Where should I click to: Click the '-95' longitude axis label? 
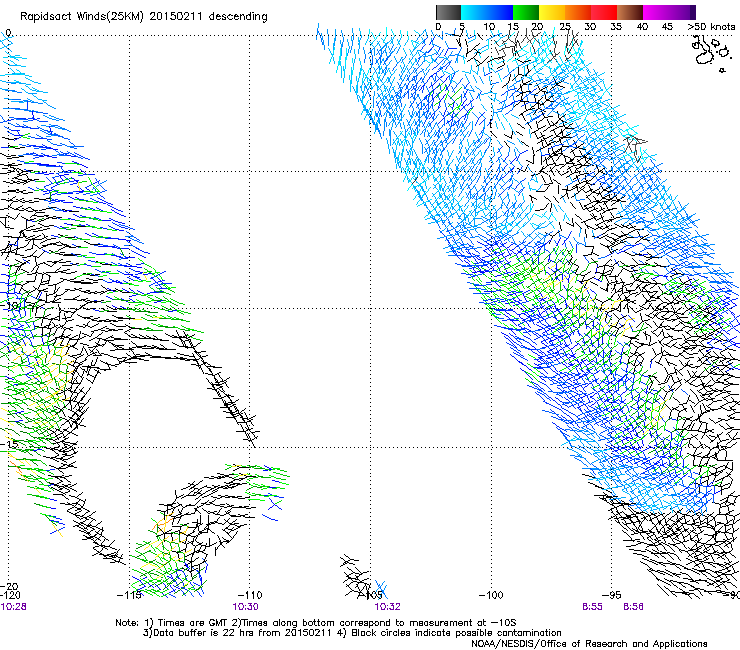612,595
